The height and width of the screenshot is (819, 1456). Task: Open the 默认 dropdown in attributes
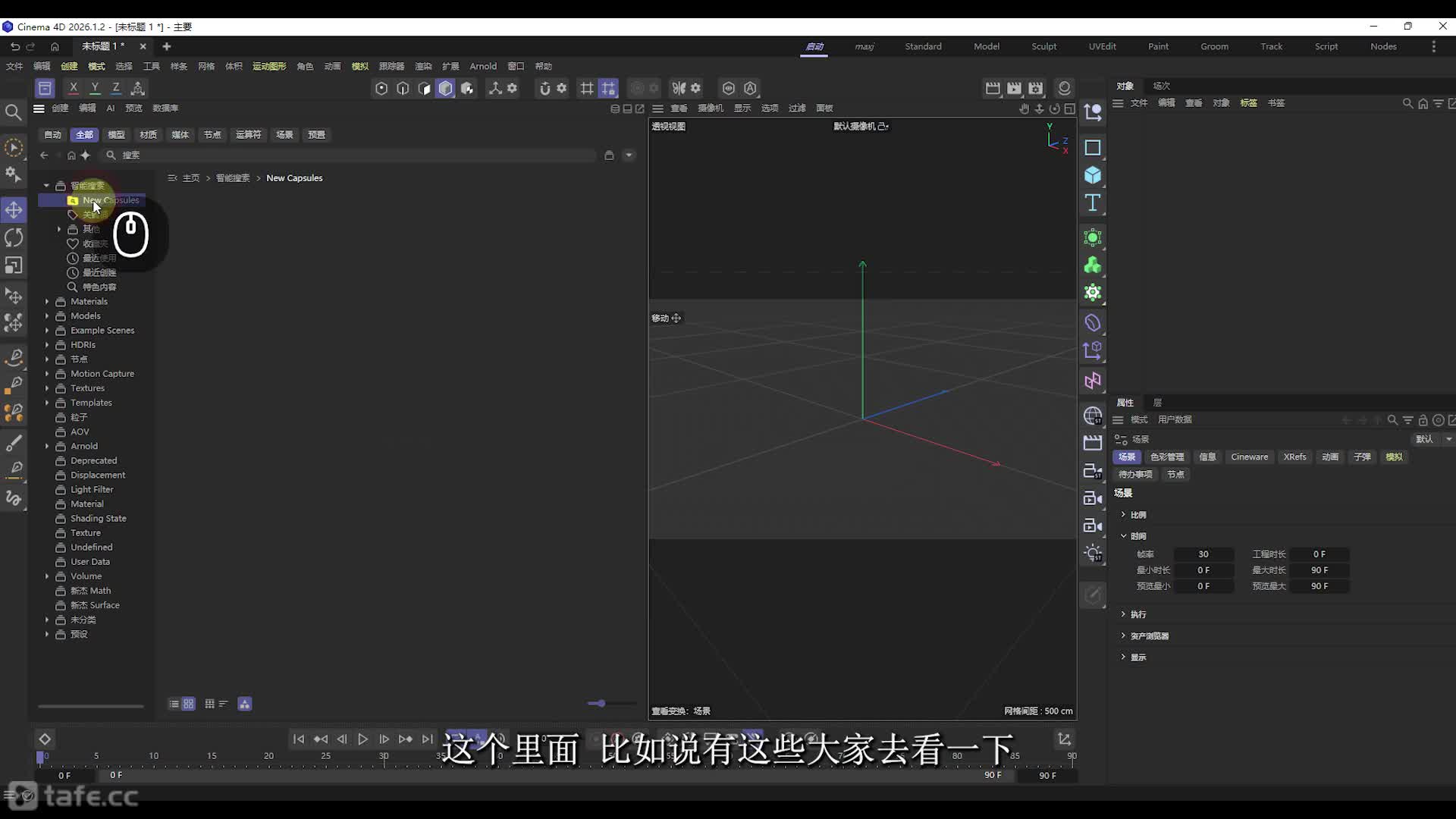coord(1432,439)
